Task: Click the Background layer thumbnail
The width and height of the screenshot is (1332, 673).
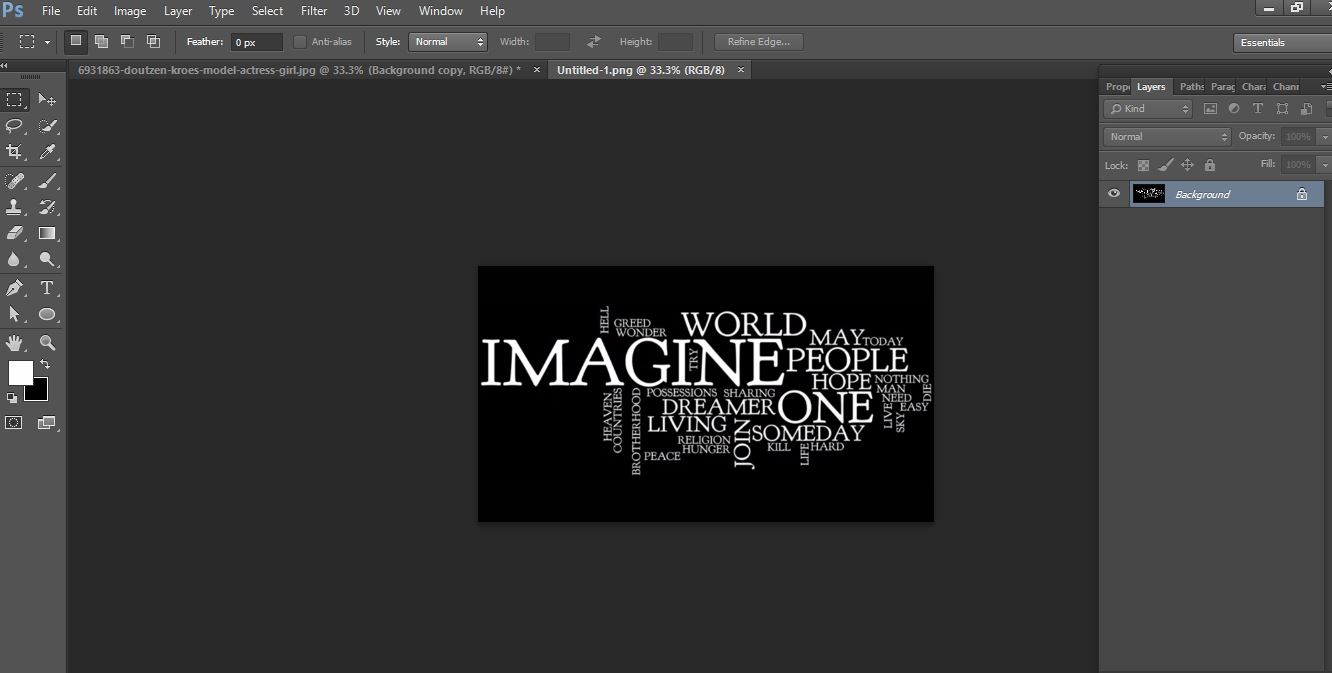Action: (1149, 194)
